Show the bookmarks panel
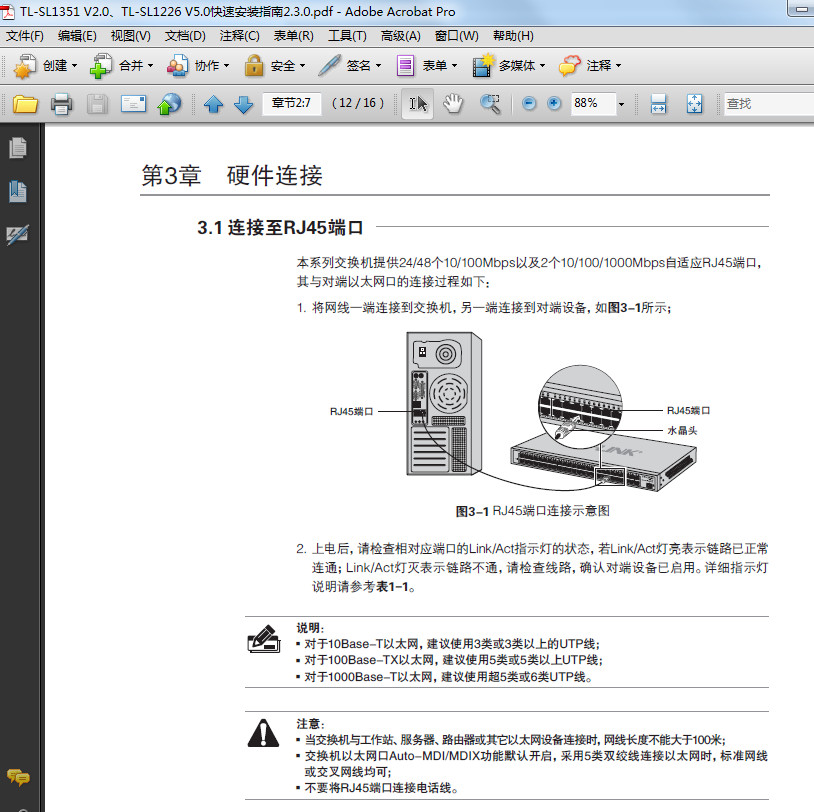The width and height of the screenshot is (814, 812). pos(18,191)
